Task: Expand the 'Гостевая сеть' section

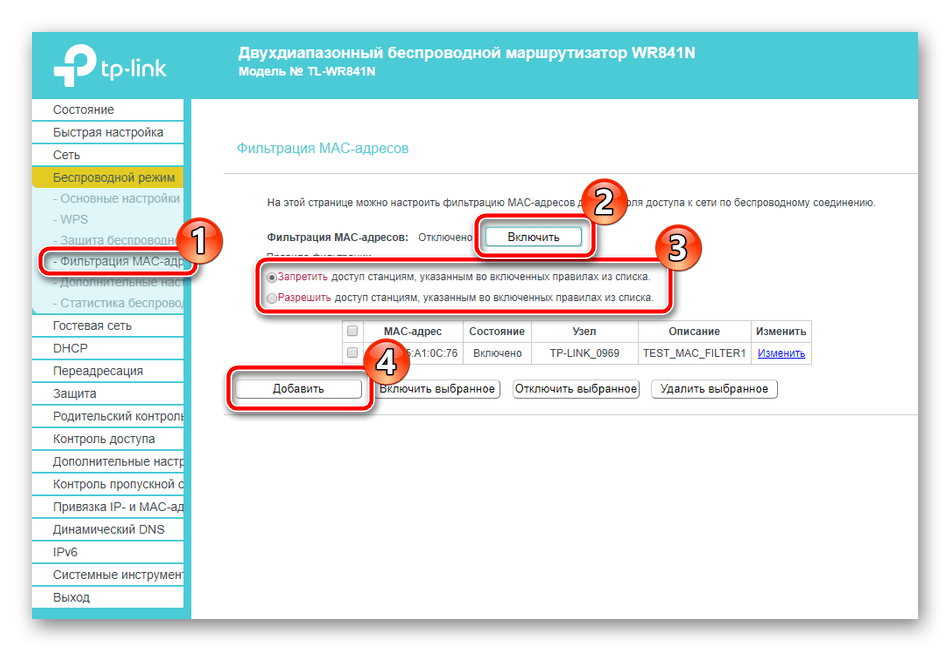Action: [x=92, y=326]
